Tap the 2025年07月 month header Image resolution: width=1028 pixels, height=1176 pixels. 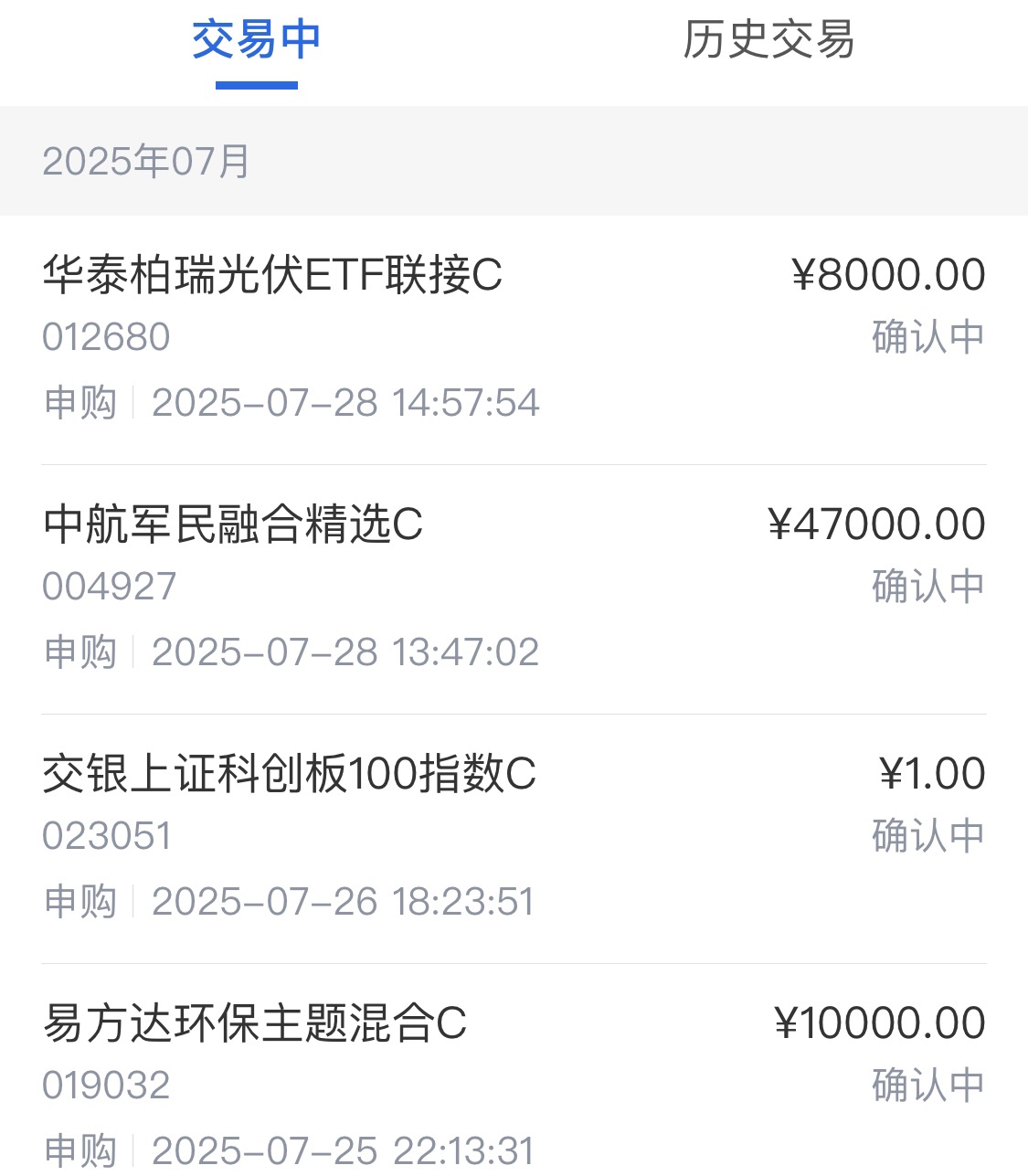coord(146,162)
